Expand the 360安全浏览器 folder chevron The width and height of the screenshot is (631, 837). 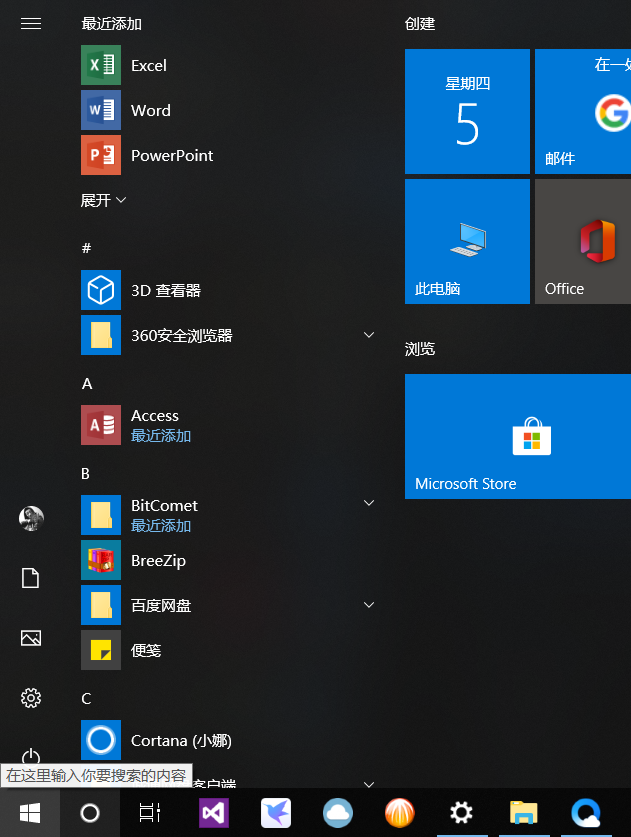point(368,335)
